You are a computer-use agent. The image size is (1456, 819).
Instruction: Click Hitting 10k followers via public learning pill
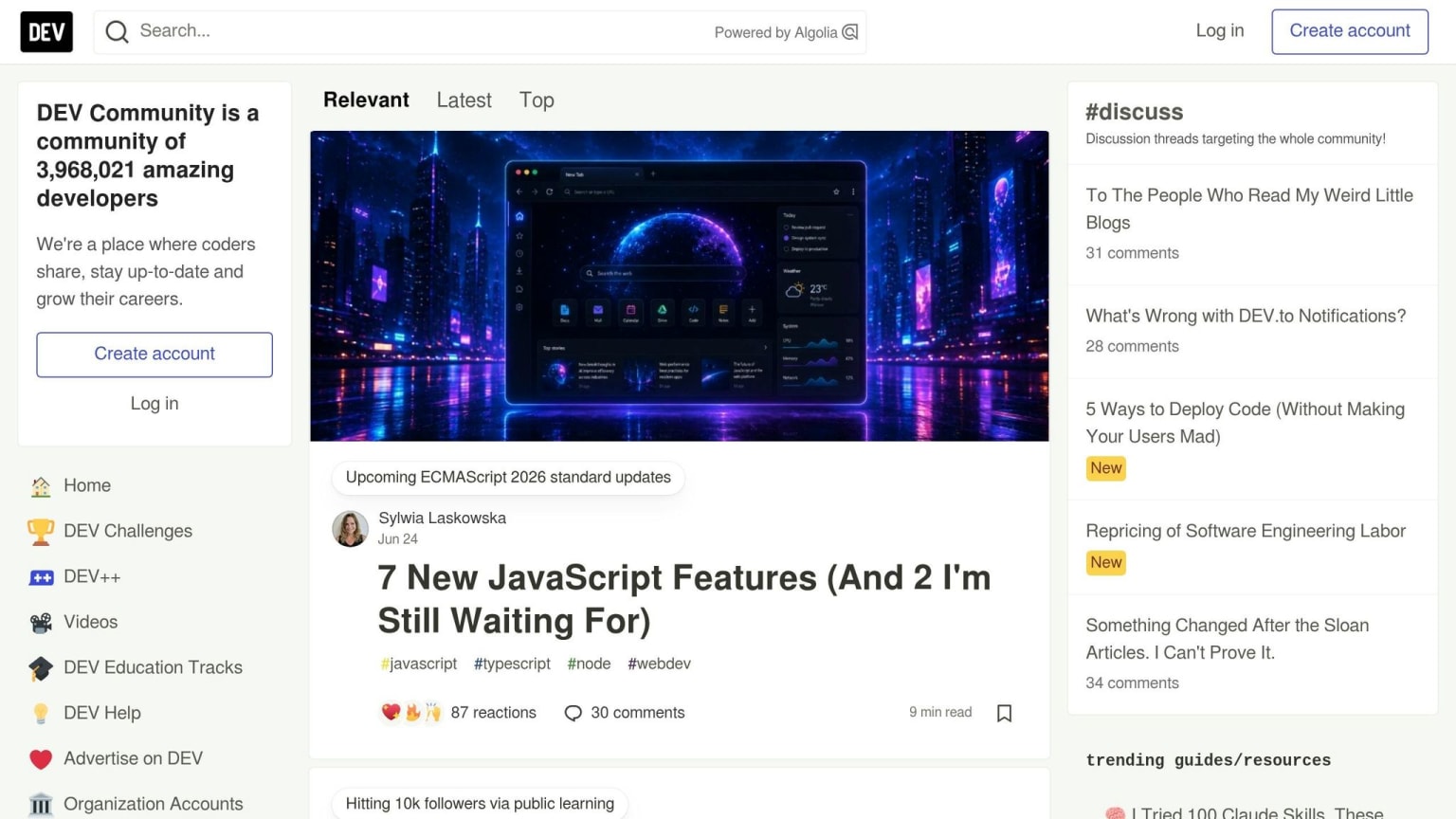click(x=480, y=804)
